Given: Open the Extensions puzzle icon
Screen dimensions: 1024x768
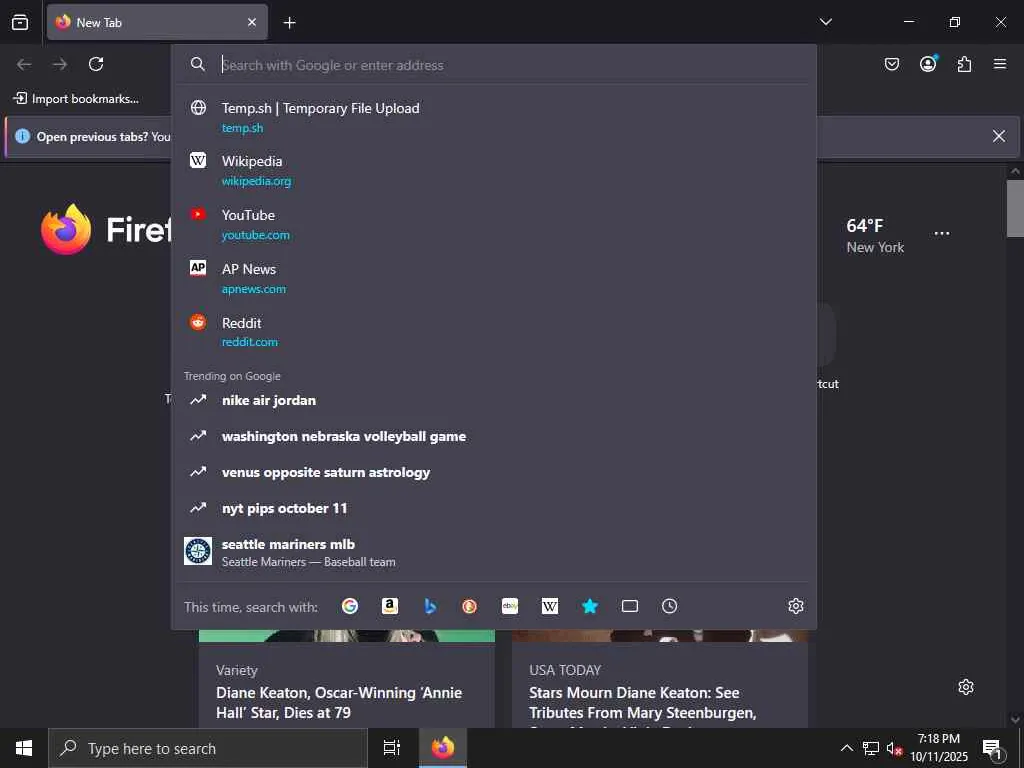Looking at the screenshot, I should tap(964, 64).
